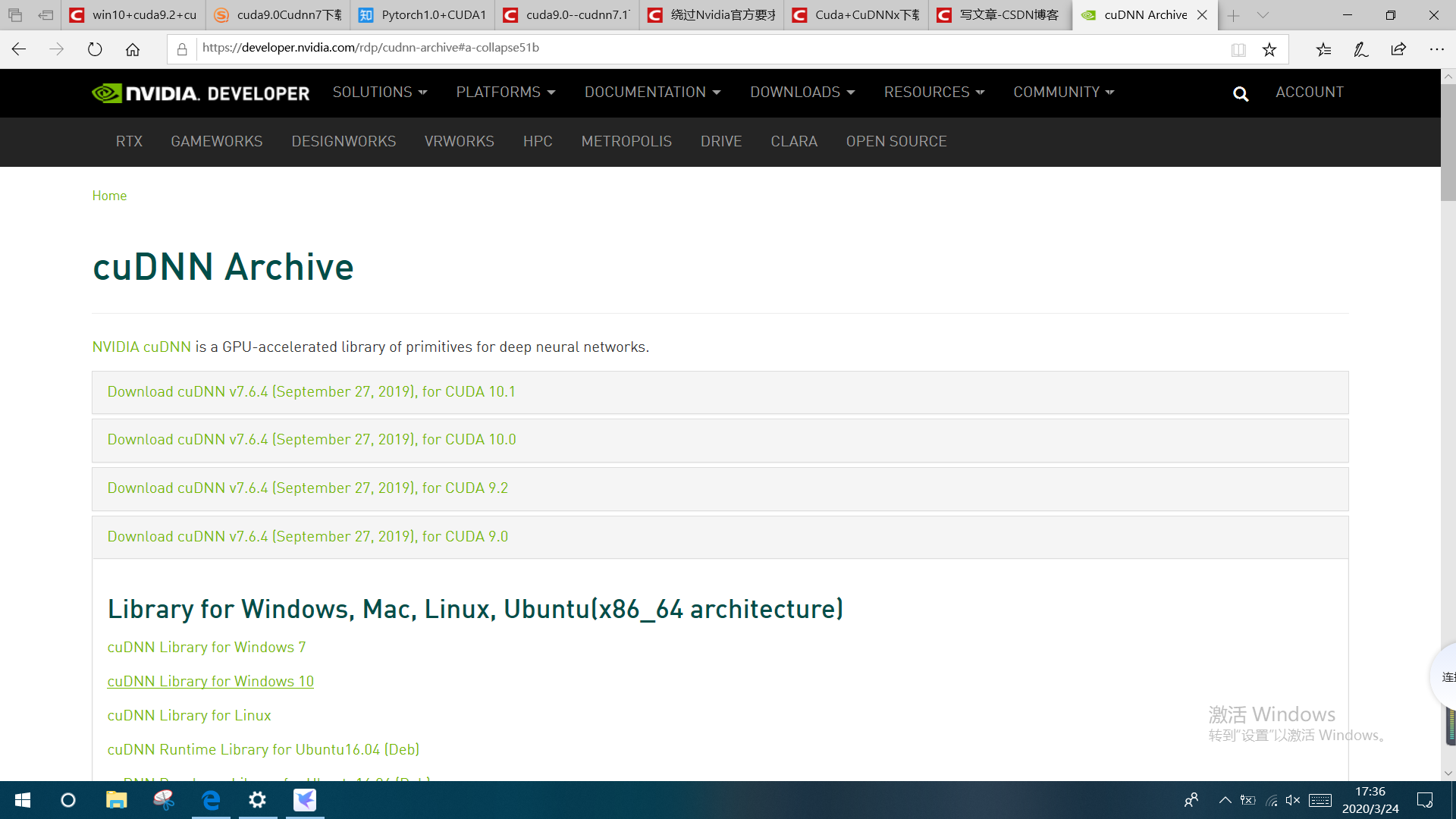The image size is (1456, 819).
Task: Open the favorites hub icon
Action: (1324, 49)
